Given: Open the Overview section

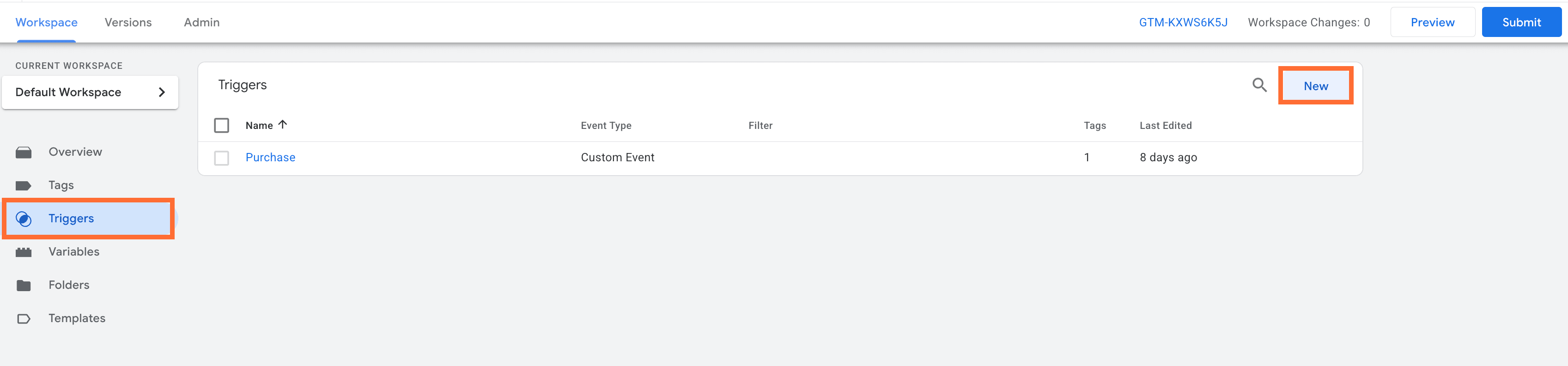Looking at the screenshot, I should pyautogui.click(x=75, y=152).
